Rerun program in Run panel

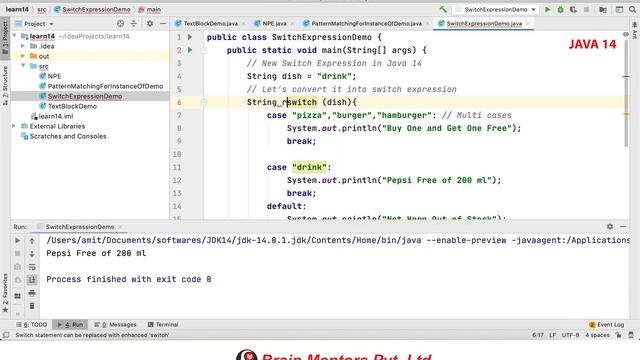pyautogui.click(x=18, y=241)
